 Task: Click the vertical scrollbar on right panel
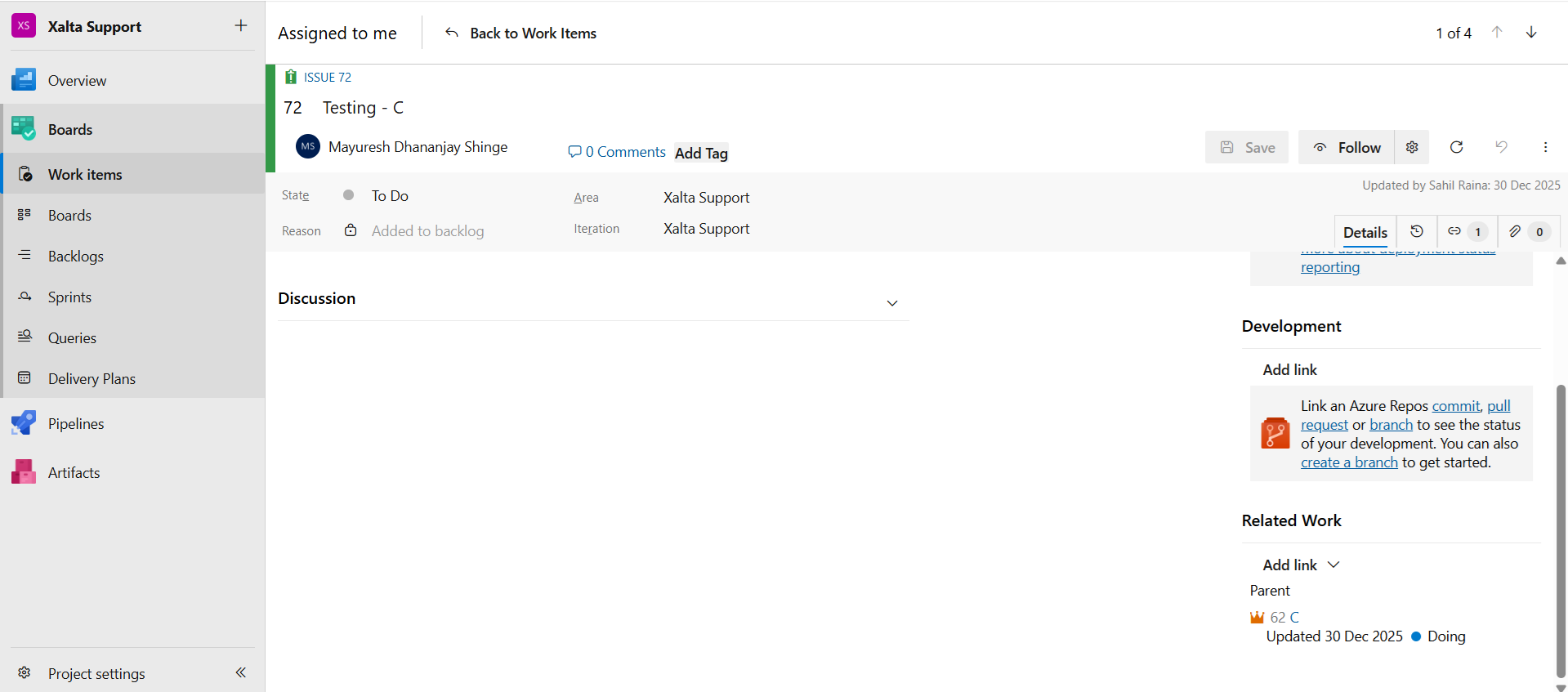1561,531
